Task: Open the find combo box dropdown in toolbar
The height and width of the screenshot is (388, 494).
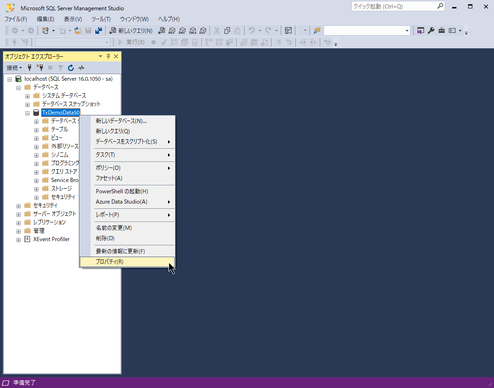Action: [x=407, y=31]
